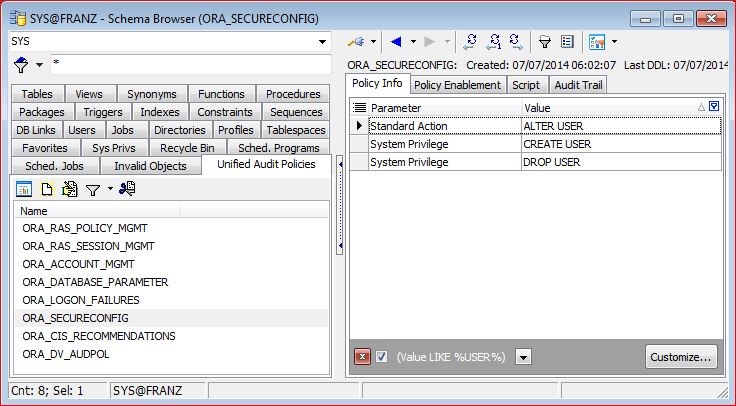Click the Customize... filter button

click(x=681, y=357)
